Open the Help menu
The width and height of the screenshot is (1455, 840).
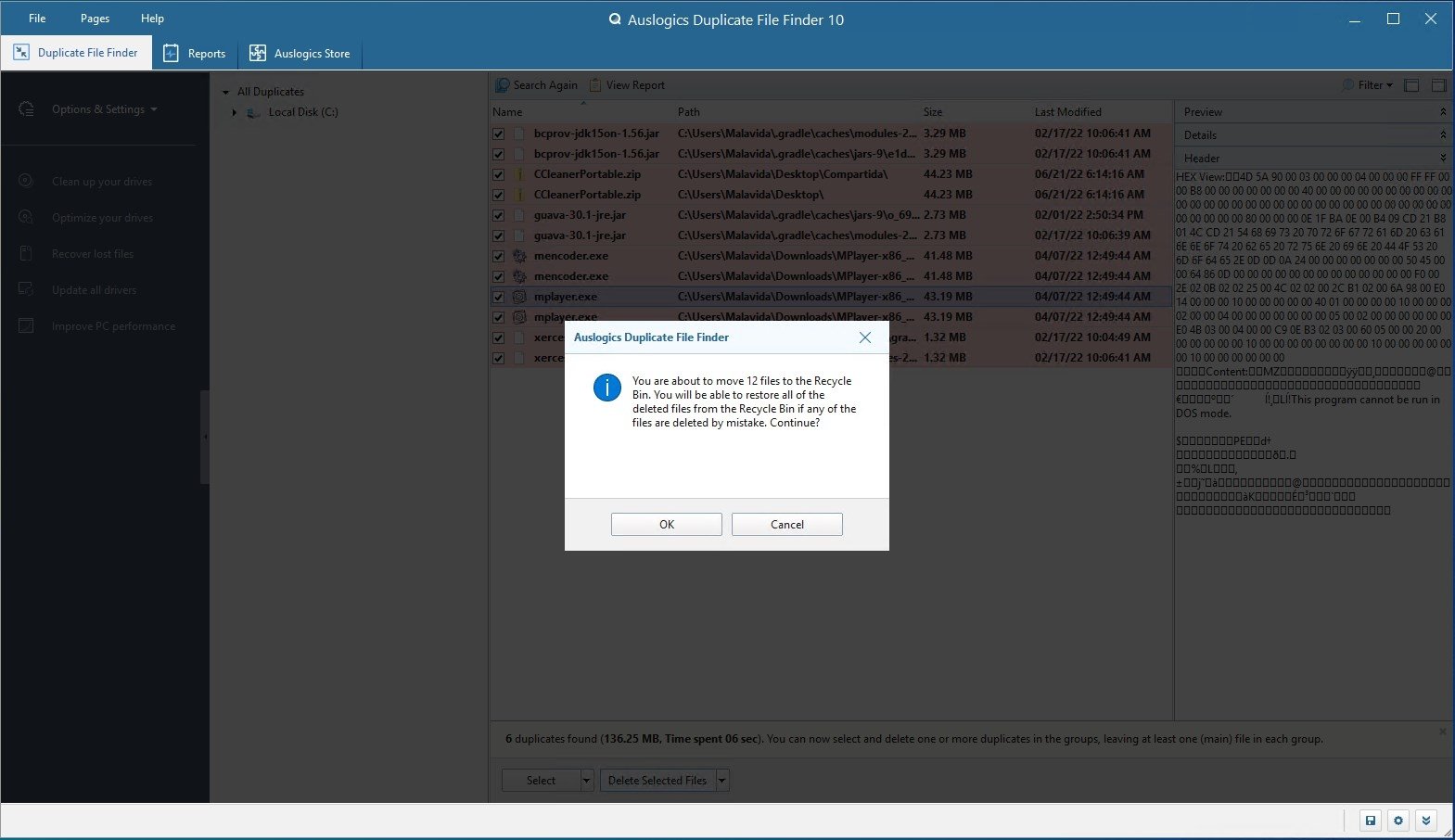152,19
